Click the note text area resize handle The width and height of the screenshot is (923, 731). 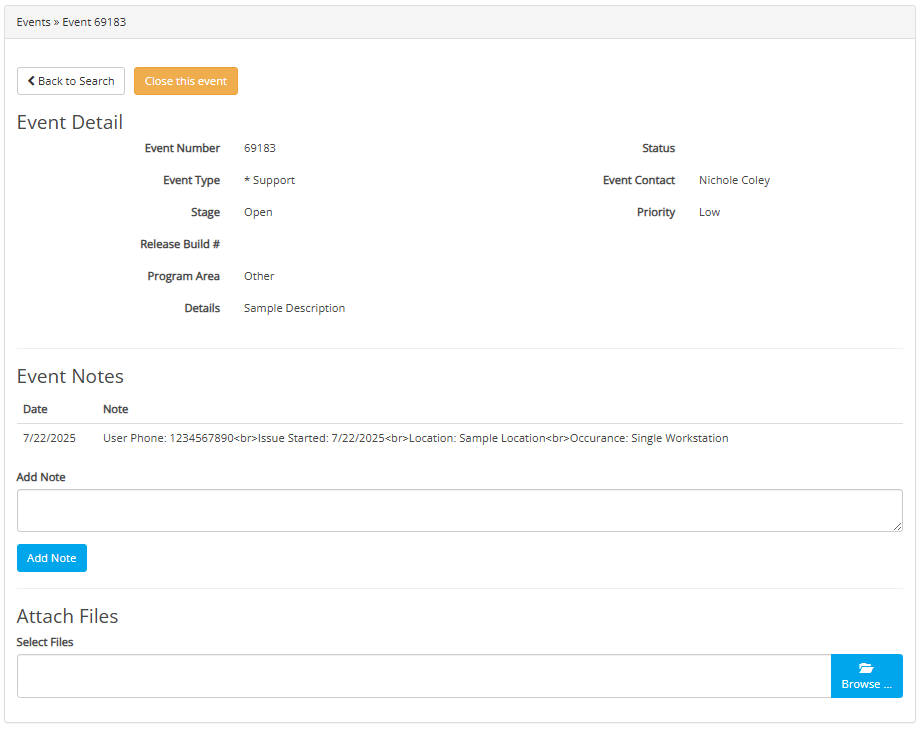click(x=897, y=526)
